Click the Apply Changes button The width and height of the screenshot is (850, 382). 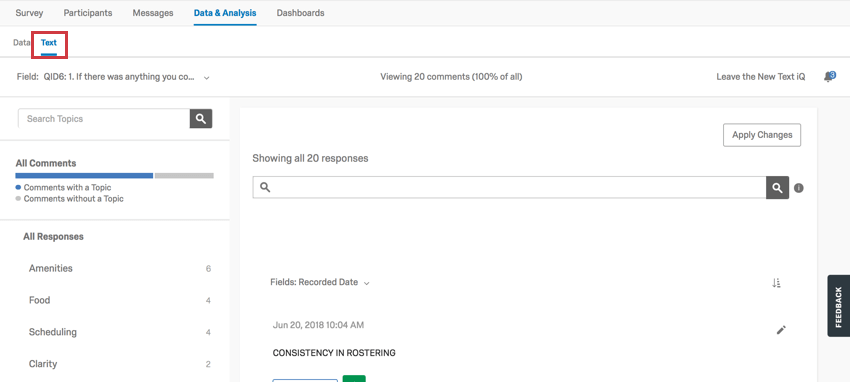[x=762, y=135]
